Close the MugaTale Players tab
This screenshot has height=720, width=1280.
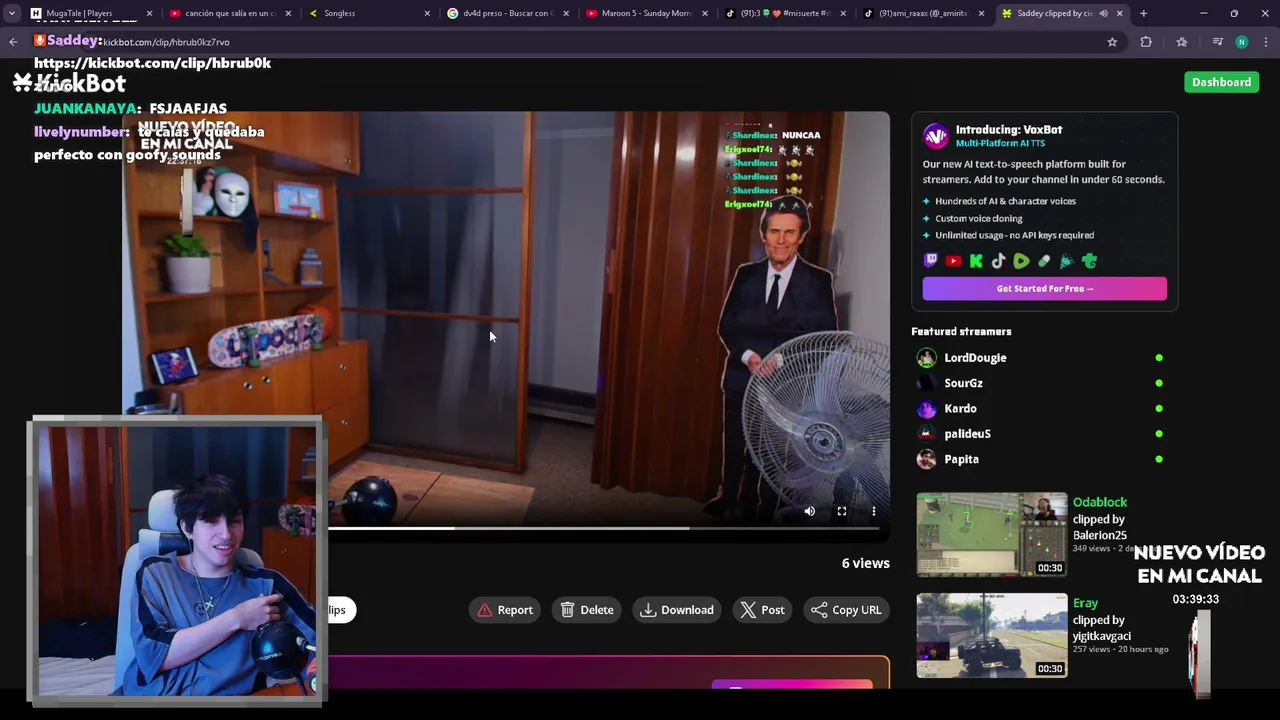click(x=150, y=13)
